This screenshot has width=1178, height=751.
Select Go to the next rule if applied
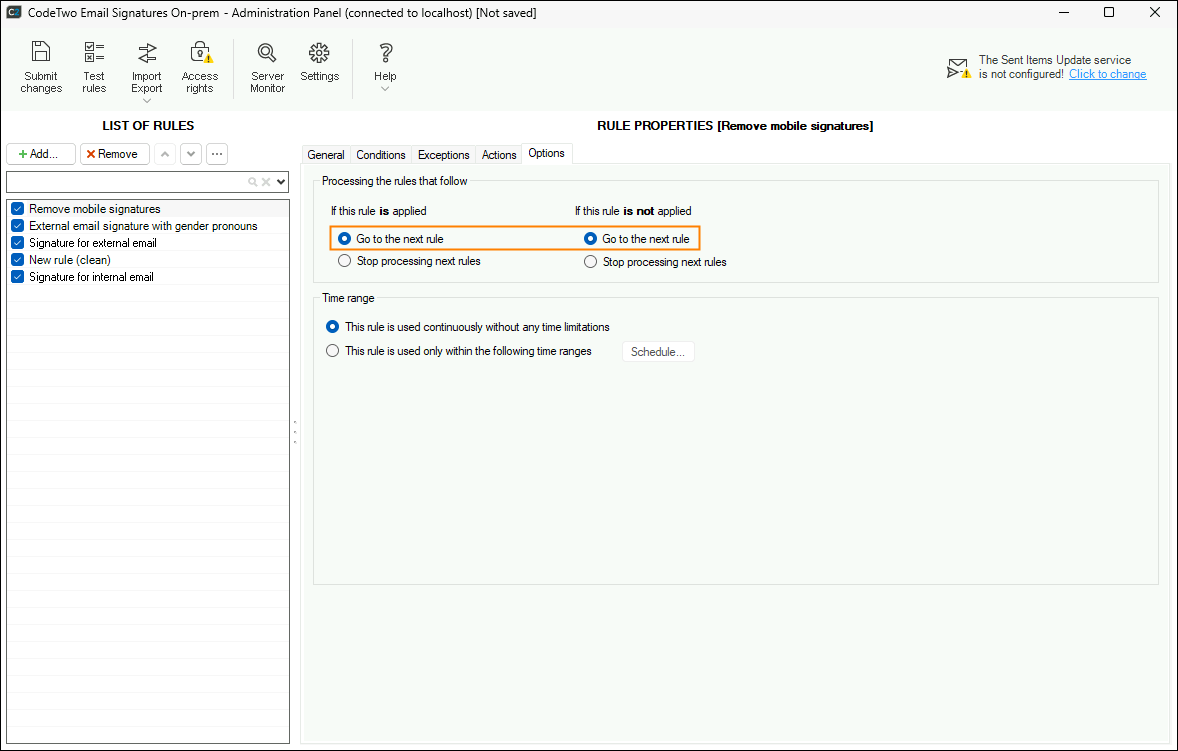tap(344, 239)
